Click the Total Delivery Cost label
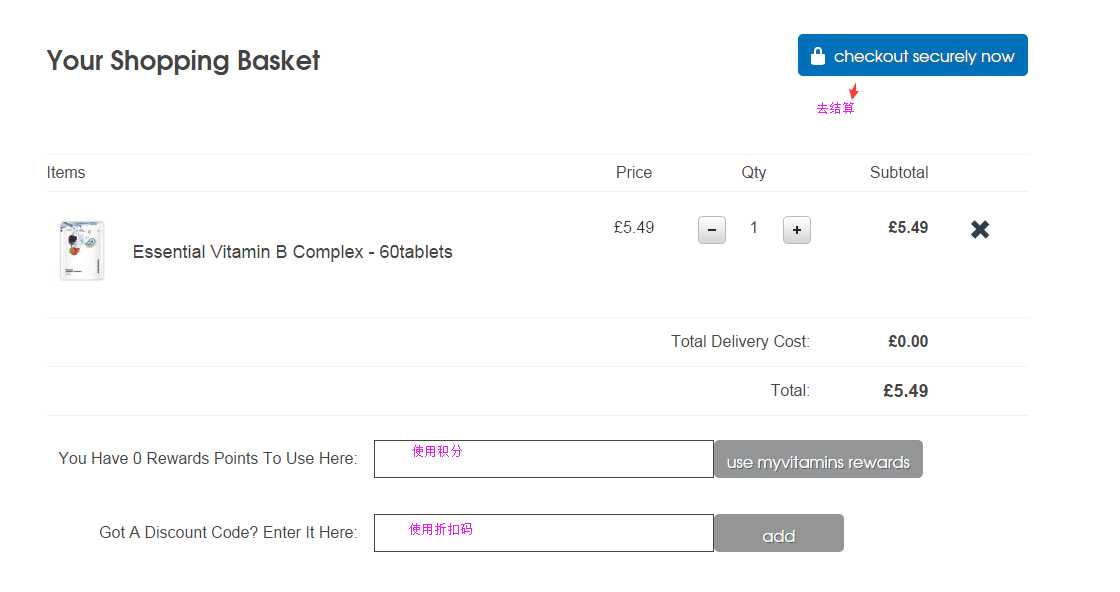The image size is (1120, 592). click(x=740, y=341)
